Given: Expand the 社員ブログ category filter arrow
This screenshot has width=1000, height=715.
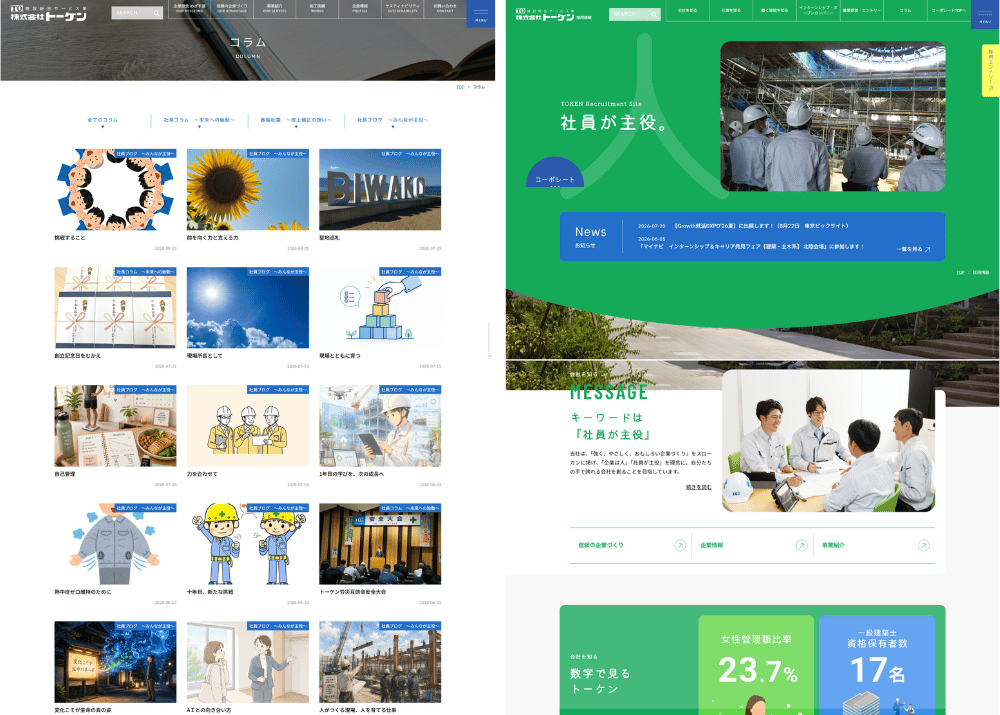Looking at the screenshot, I should tap(392, 127).
